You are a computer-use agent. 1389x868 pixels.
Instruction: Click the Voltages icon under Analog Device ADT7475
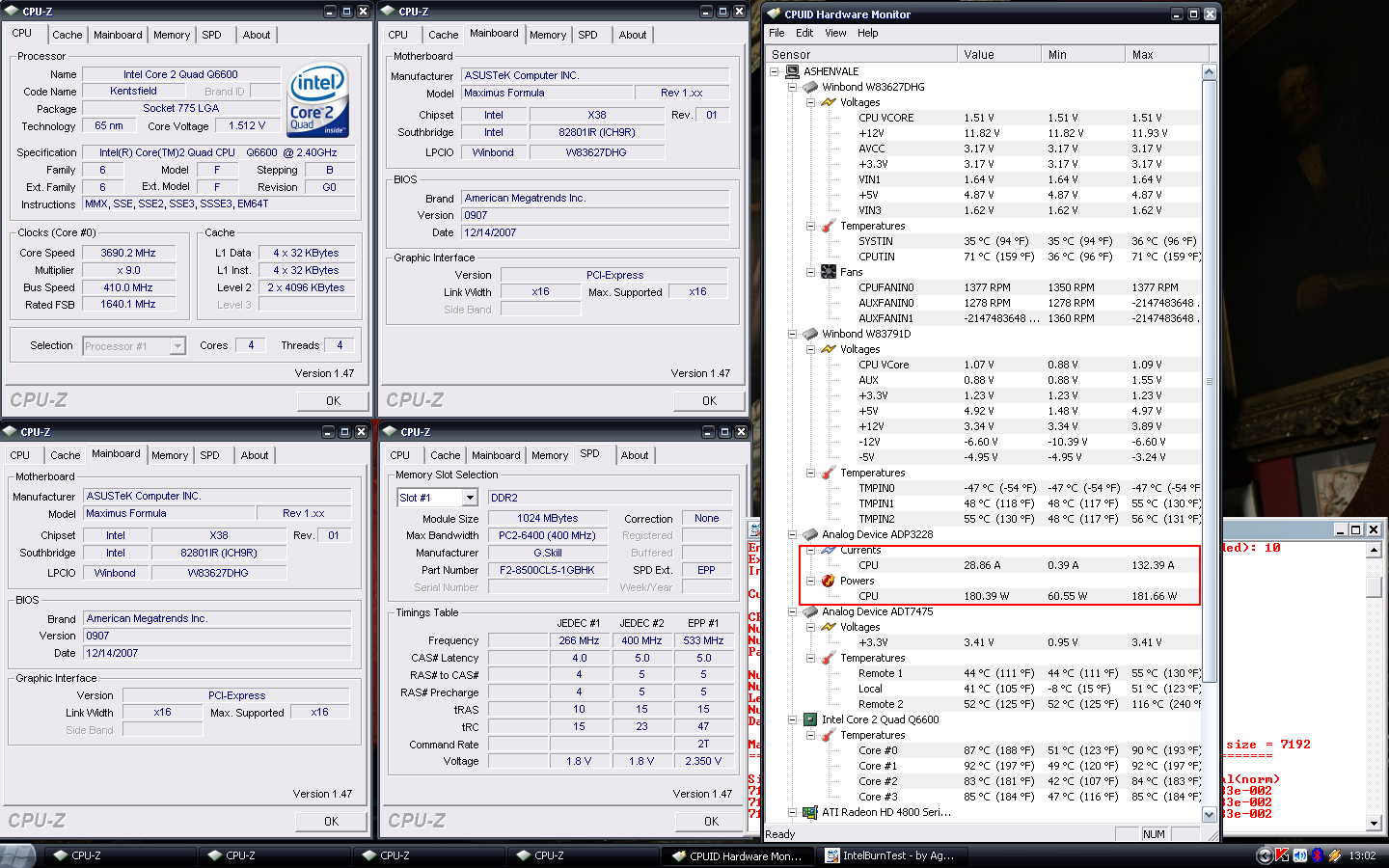[x=828, y=627]
